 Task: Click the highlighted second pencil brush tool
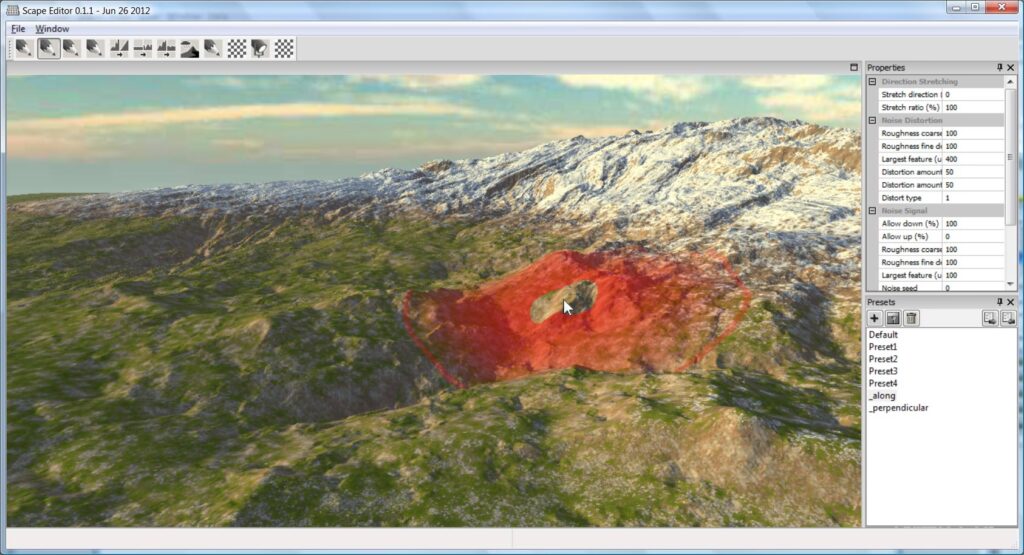[x=48, y=48]
